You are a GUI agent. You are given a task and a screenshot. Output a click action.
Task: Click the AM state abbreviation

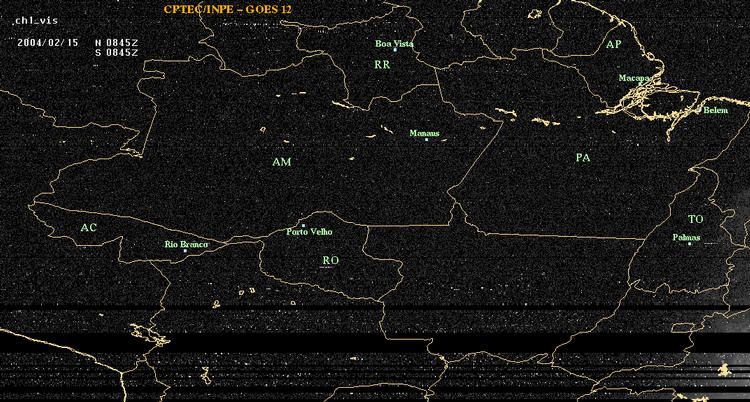coord(282,162)
